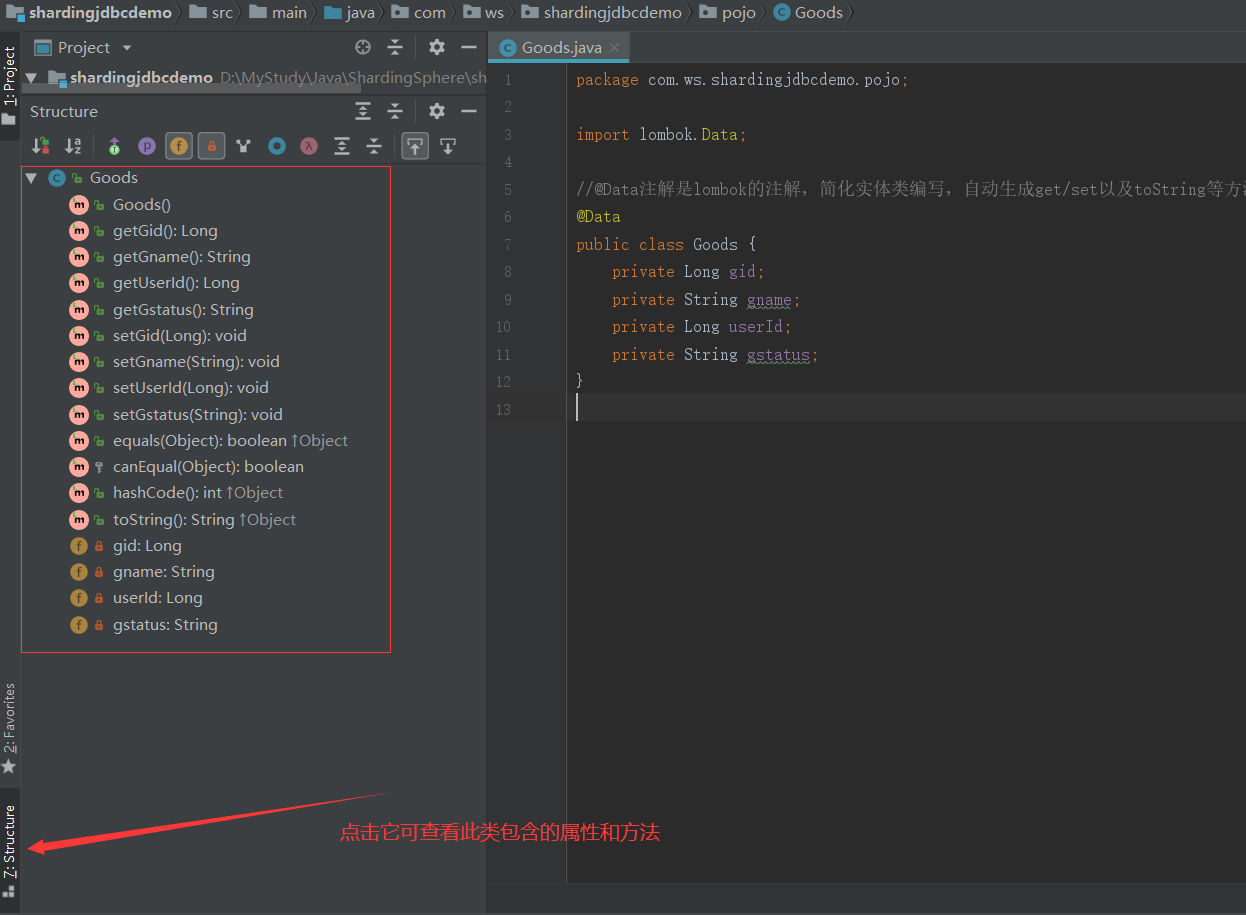The width and height of the screenshot is (1246, 915).
Task: Click shardingjdbcdemo root in breadcrumb bar
Action: point(89,13)
